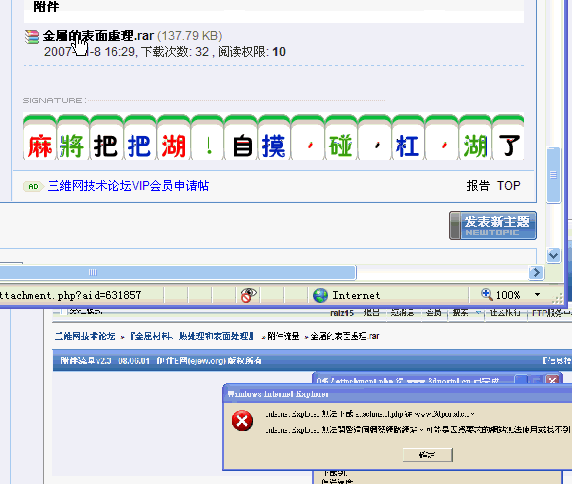Click the 报告 link
Screen dimensions: 572x484
[478, 186]
